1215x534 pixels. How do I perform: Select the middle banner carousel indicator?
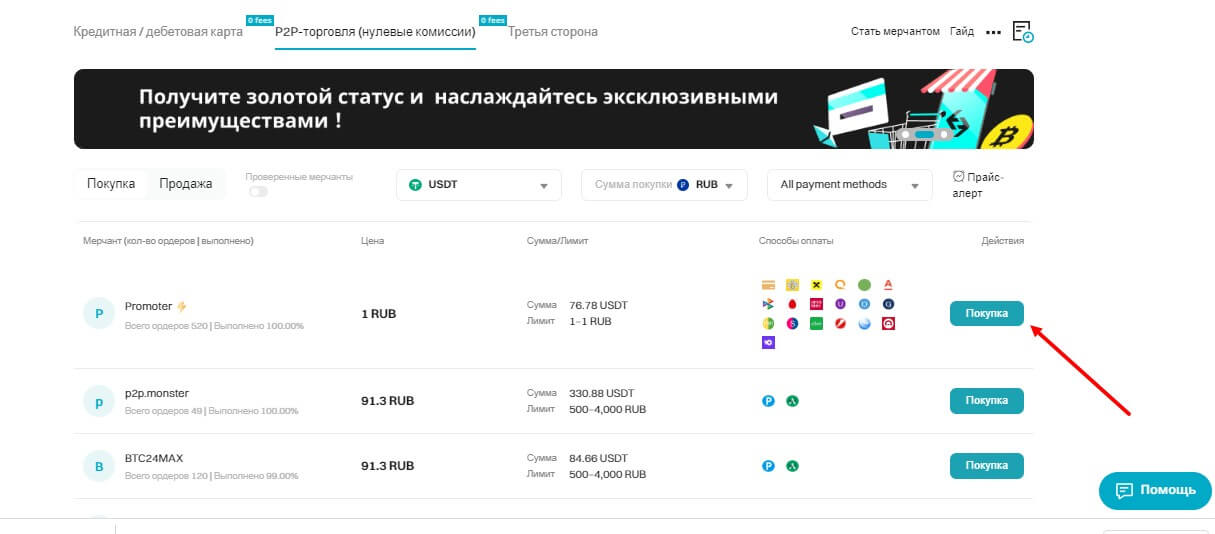924,134
